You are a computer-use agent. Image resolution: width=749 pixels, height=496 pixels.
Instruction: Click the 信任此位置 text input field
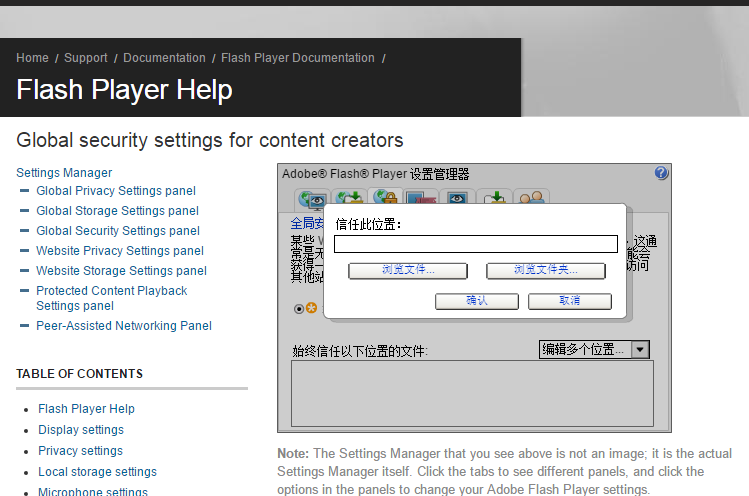coord(476,244)
